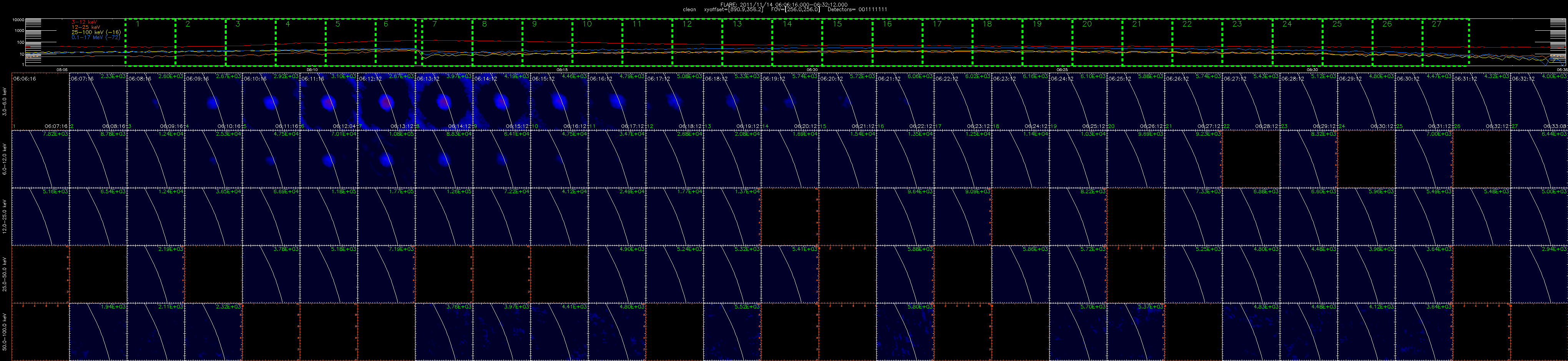Select the 6–12 keV image with peak 8.83E+04
Viewport: 1568px width, 361px height.
coord(444,159)
